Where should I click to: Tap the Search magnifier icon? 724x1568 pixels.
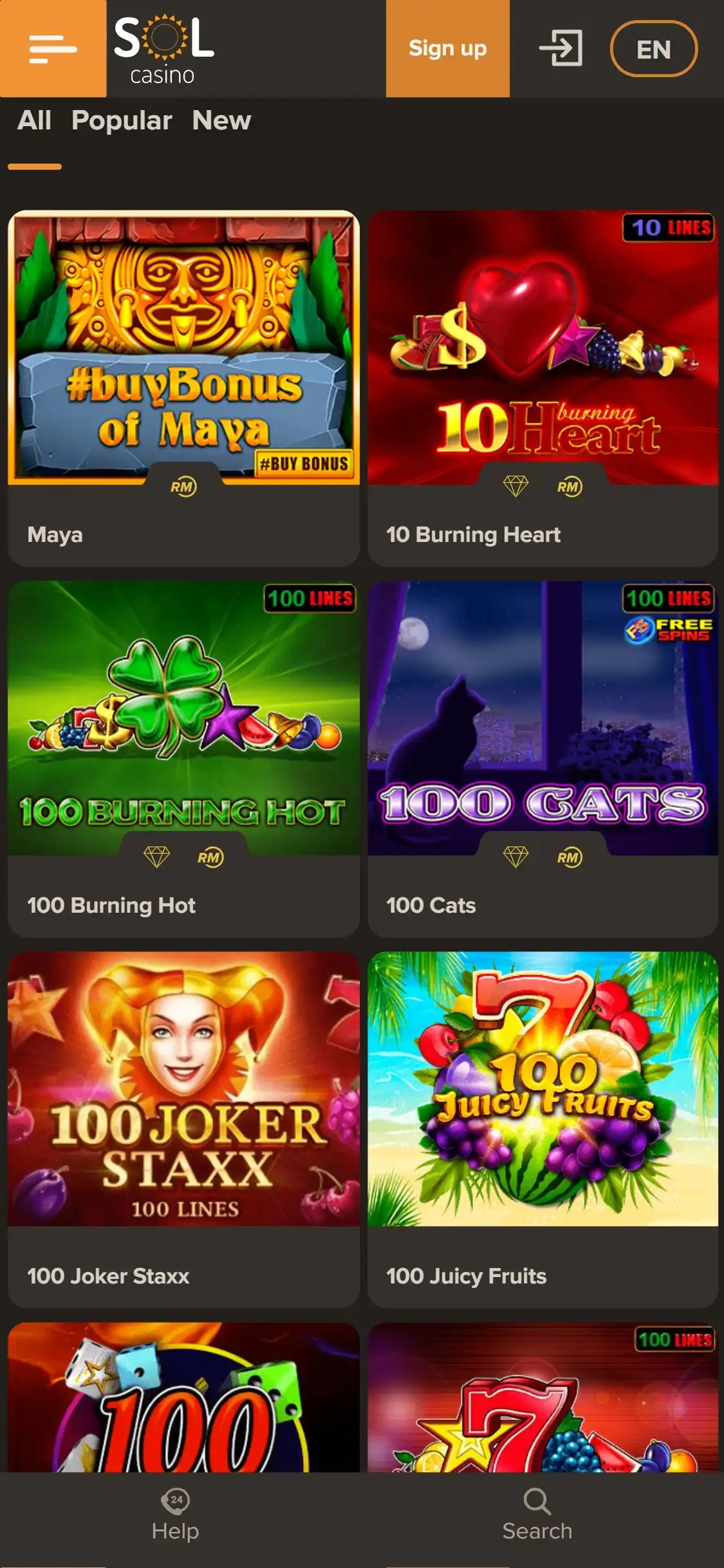[x=537, y=1501]
